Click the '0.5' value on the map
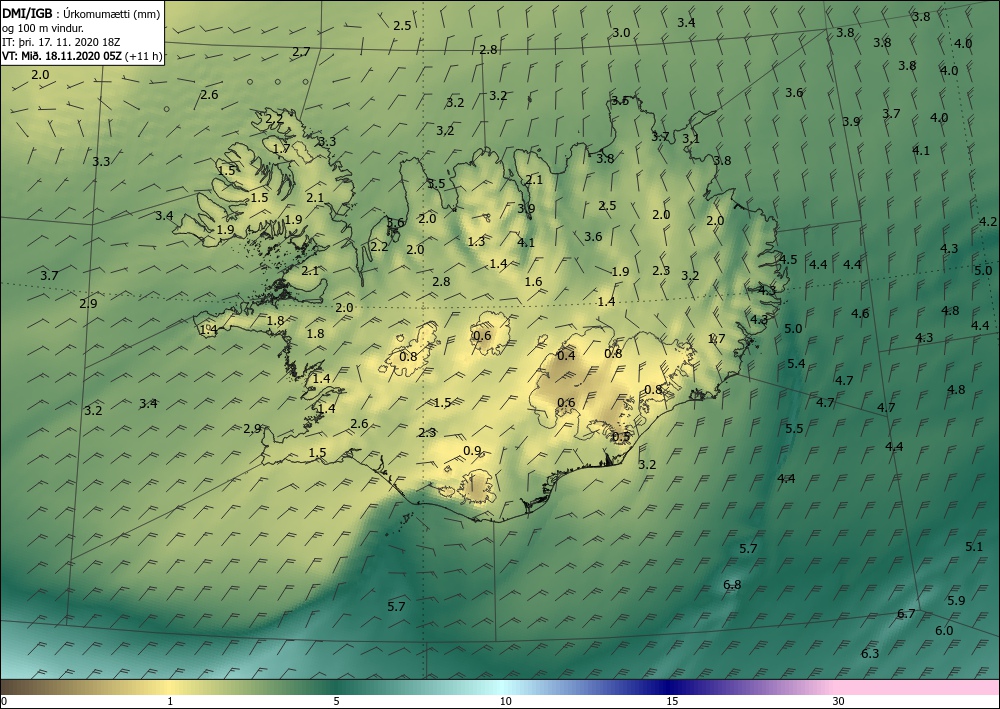 coord(621,437)
